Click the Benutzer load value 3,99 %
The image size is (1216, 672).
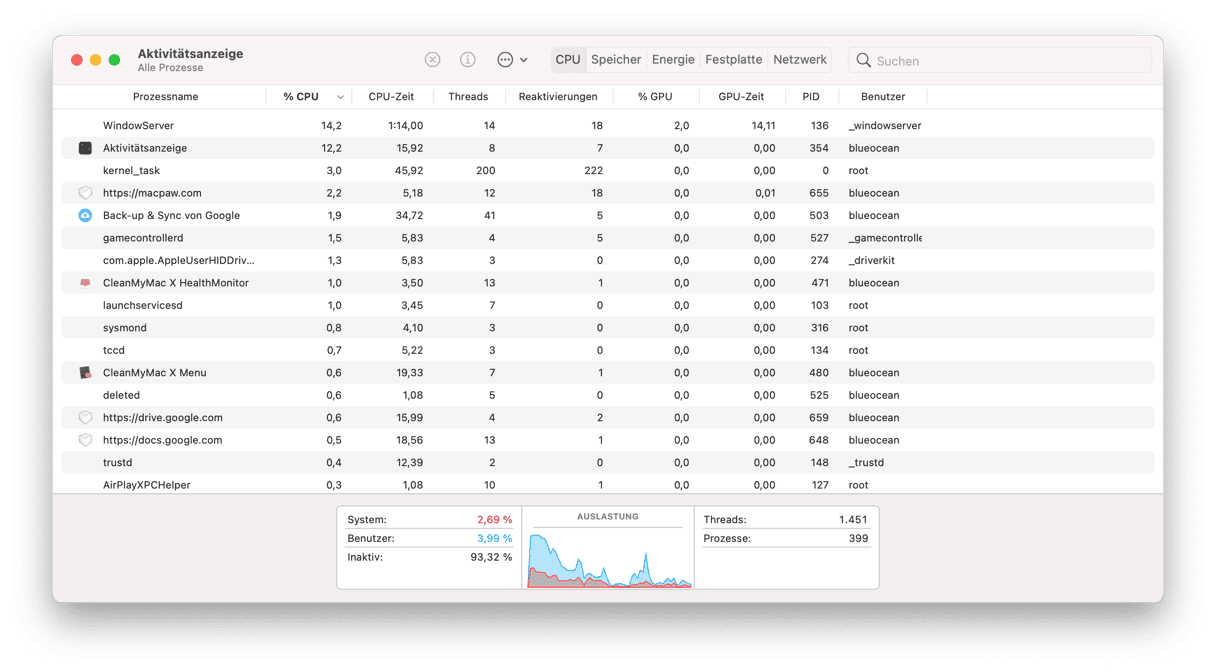click(494, 539)
